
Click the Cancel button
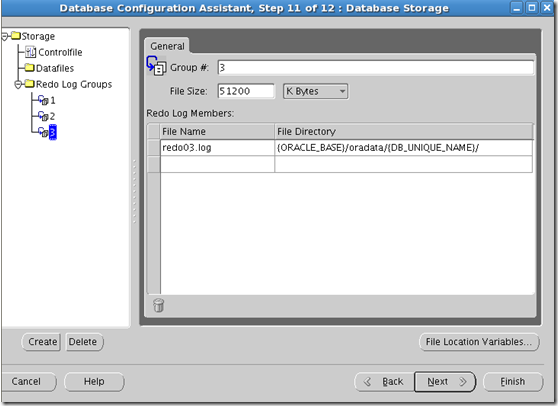point(28,381)
